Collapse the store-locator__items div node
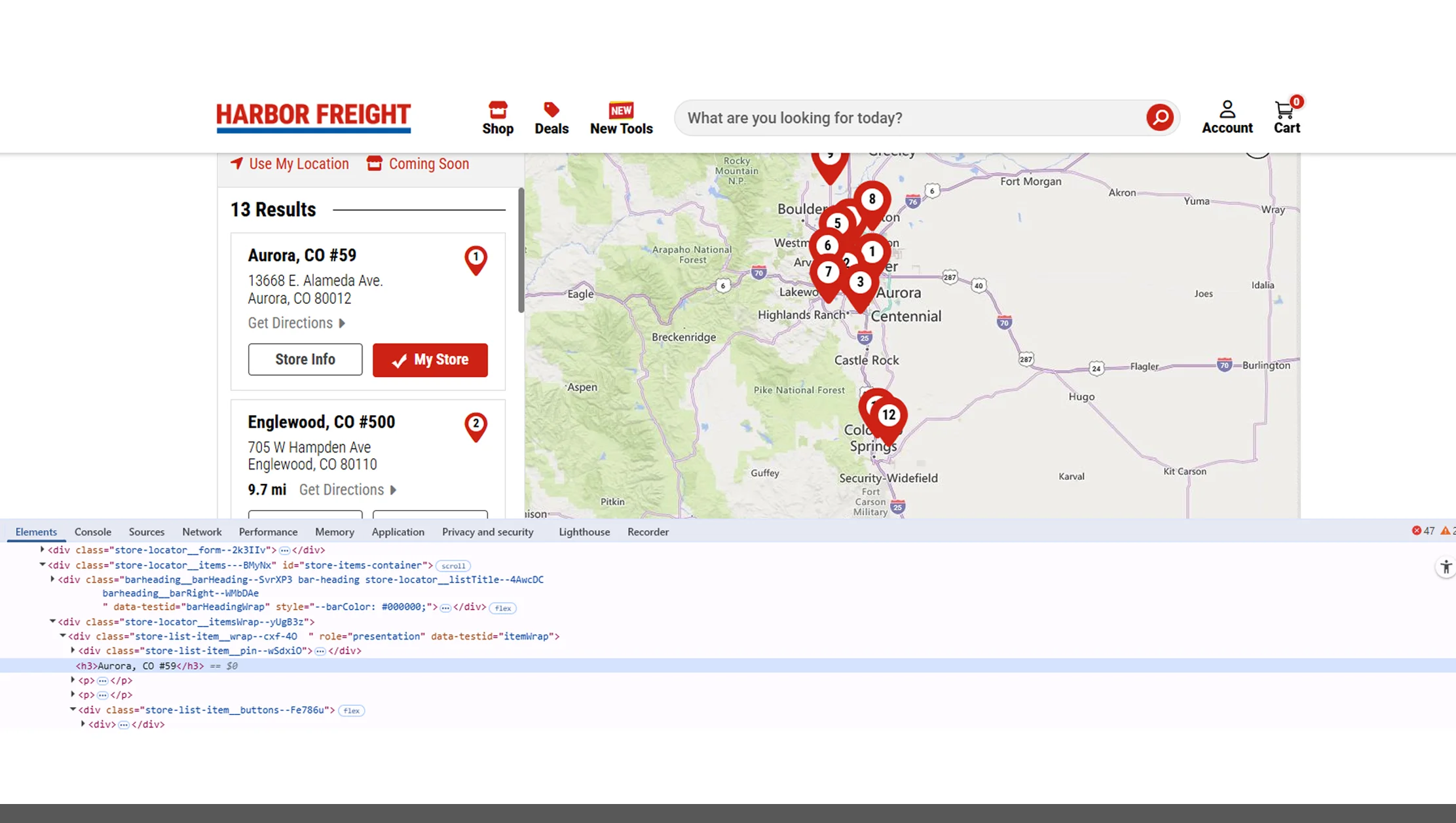 43,564
